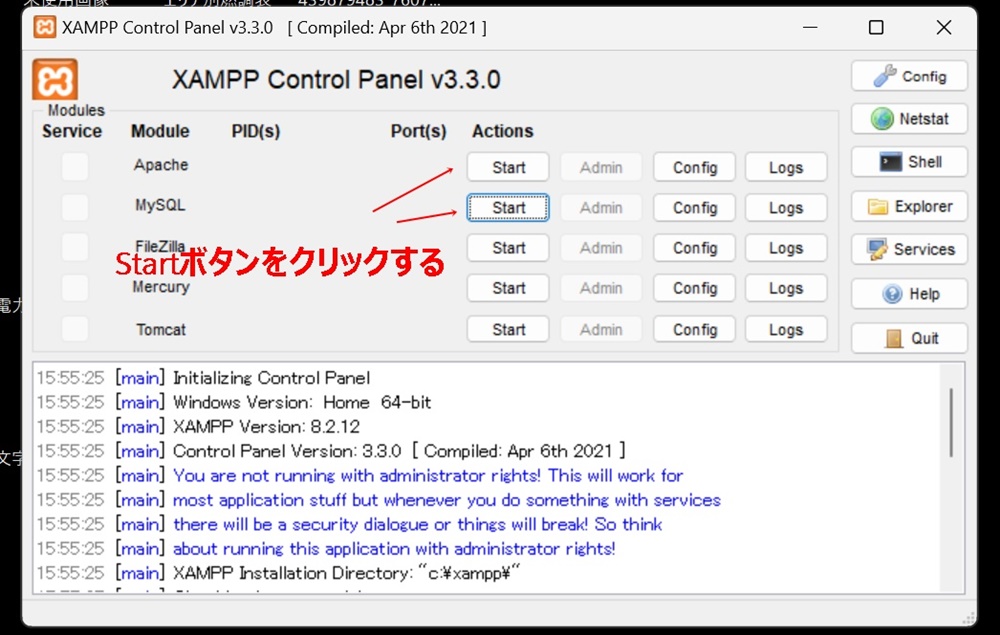Click the 'XAMPP Control Panel v3.3.0' heading
The height and width of the screenshot is (635, 1000).
(x=336, y=80)
